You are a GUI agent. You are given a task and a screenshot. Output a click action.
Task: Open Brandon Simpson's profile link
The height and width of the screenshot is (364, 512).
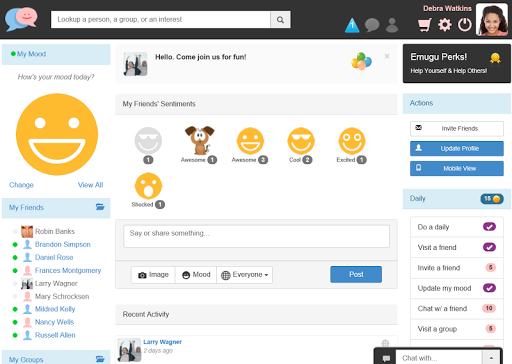(x=63, y=244)
